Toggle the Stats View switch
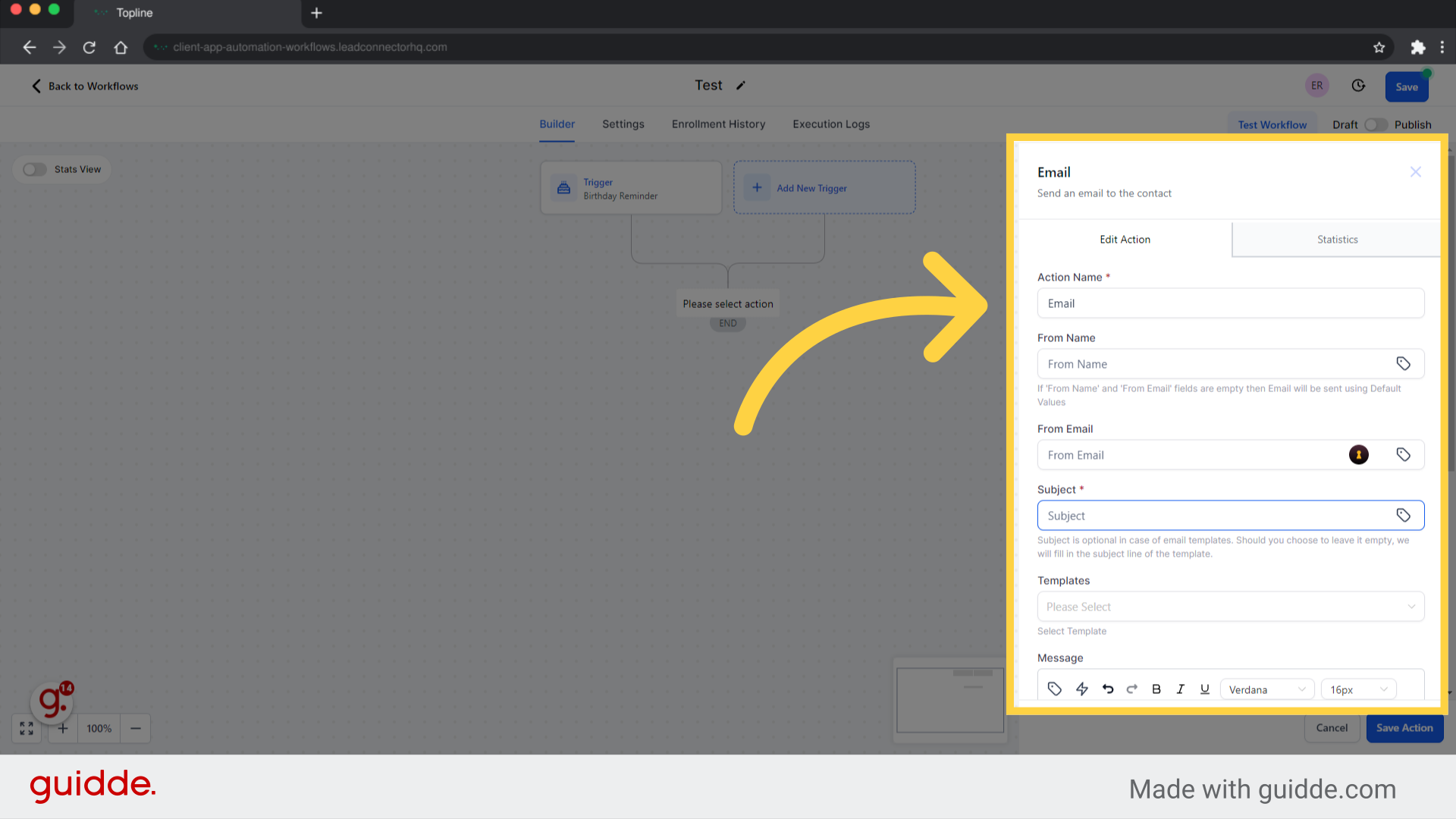Image resolution: width=1456 pixels, height=819 pixels. [x=36, y=169]
